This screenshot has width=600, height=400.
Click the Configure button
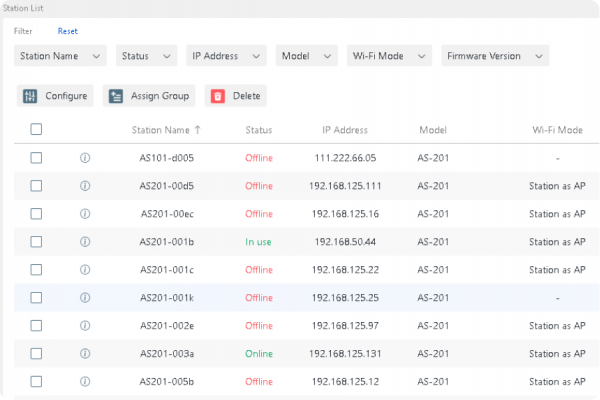(56, 96)
